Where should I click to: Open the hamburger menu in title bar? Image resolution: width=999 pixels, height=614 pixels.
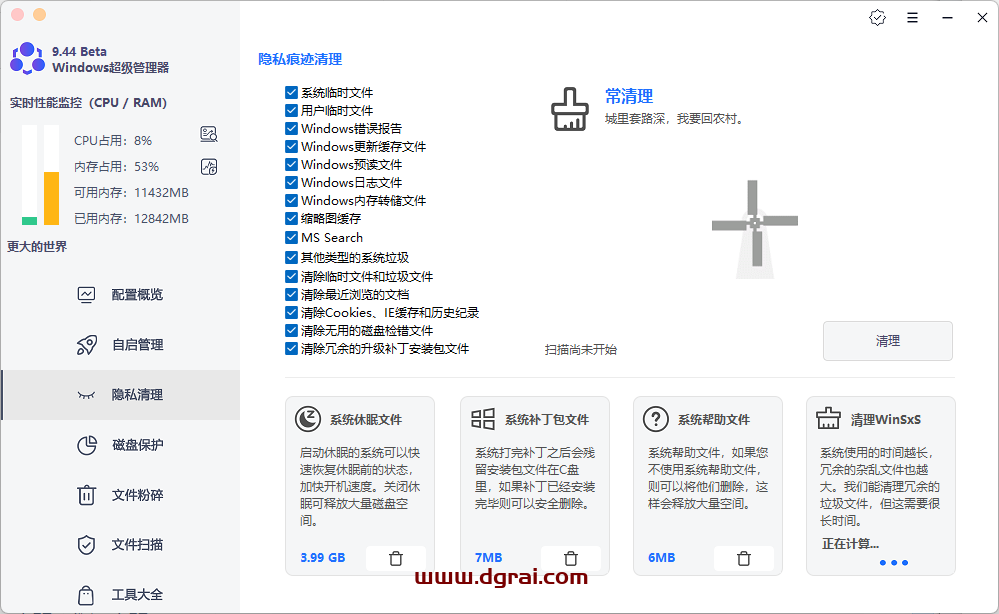(x=912, y=18)
